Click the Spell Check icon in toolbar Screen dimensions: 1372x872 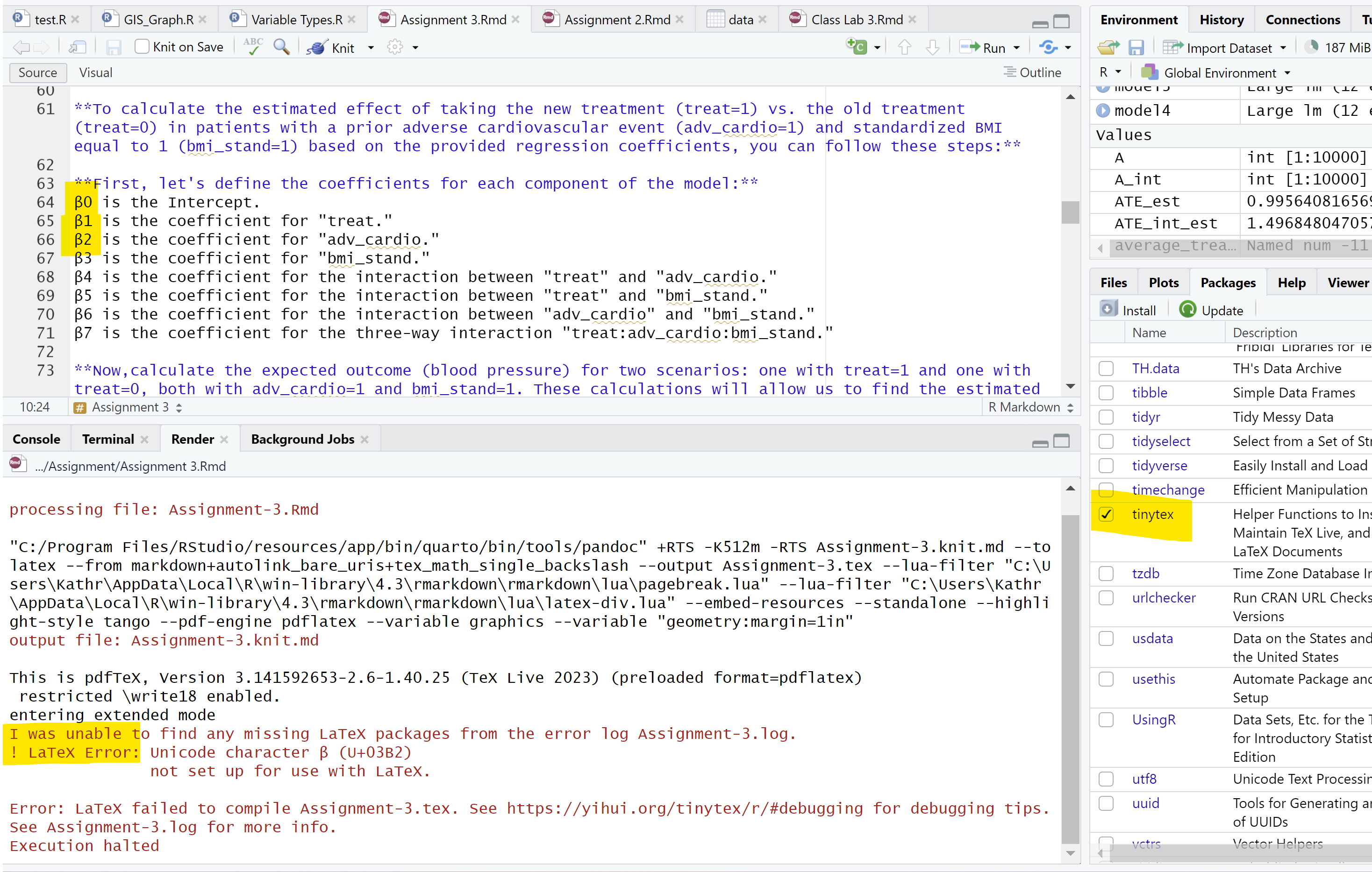(x=253, y=47)
